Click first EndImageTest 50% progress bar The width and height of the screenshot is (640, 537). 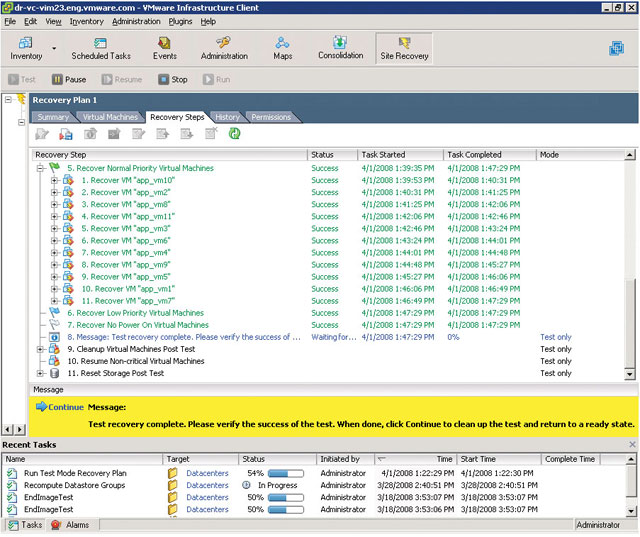286,497
